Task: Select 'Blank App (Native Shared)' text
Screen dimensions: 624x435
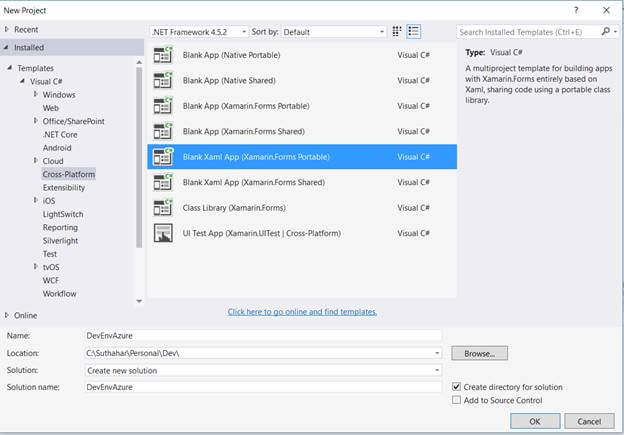Action: click(x=229, y=80)
